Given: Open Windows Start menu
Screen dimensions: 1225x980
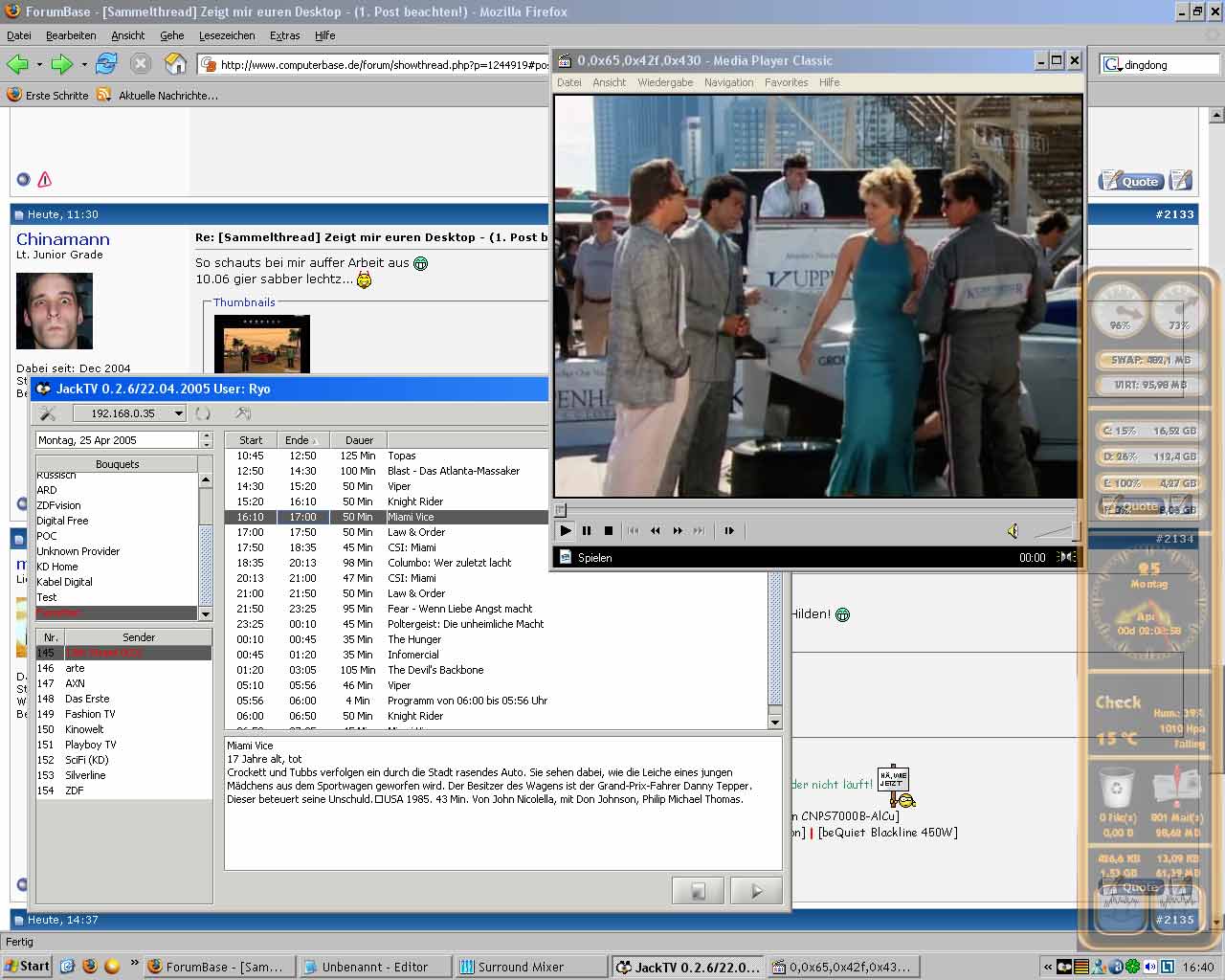Looking at the screenshot, I should (x=27, y=967).
